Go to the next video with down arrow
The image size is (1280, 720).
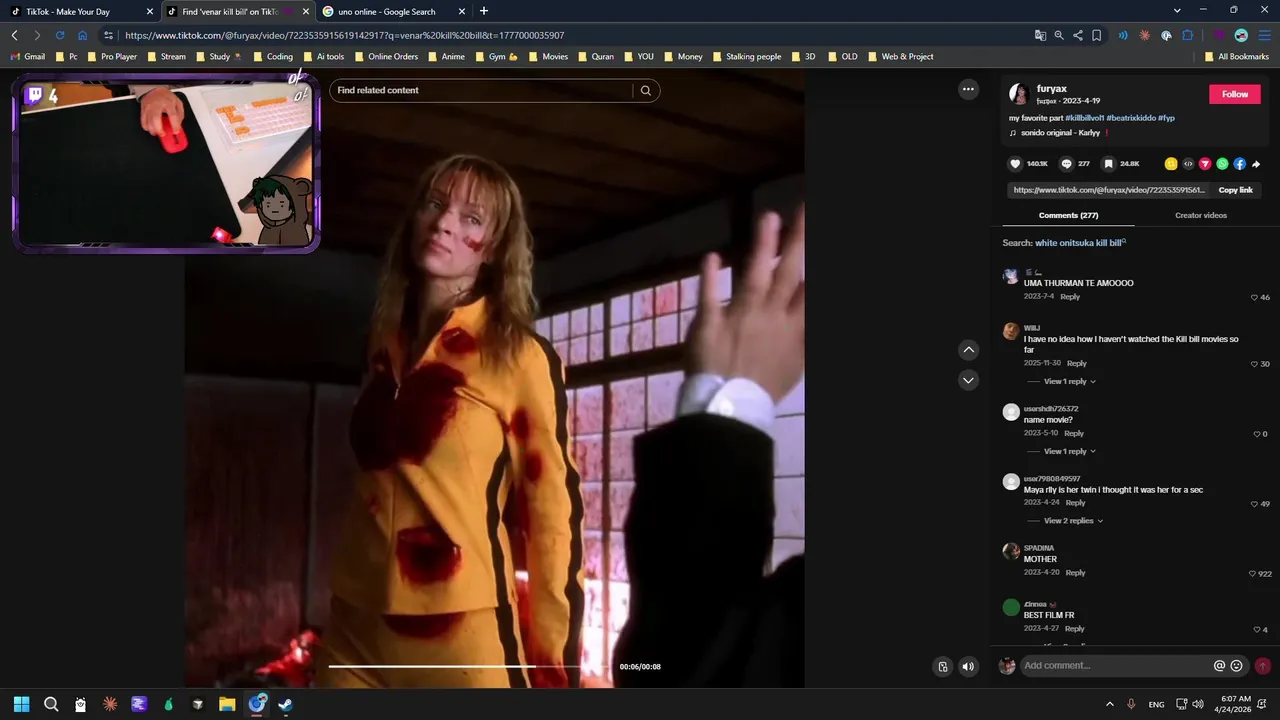click(968, 380)
